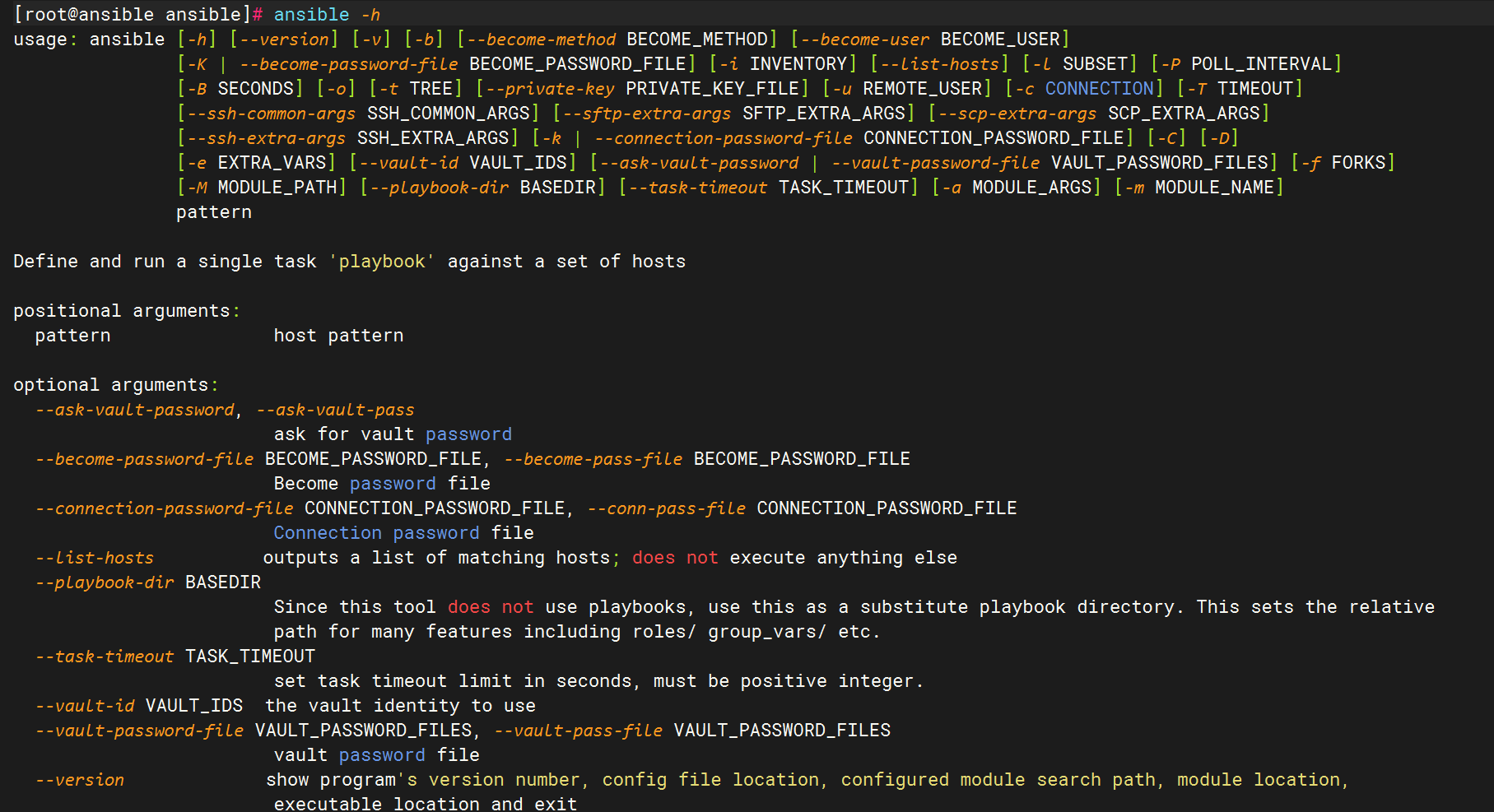Click '--version' in the usage line
The width and height of the screenshot is (1494, 812).
click(x=284, y=39)
